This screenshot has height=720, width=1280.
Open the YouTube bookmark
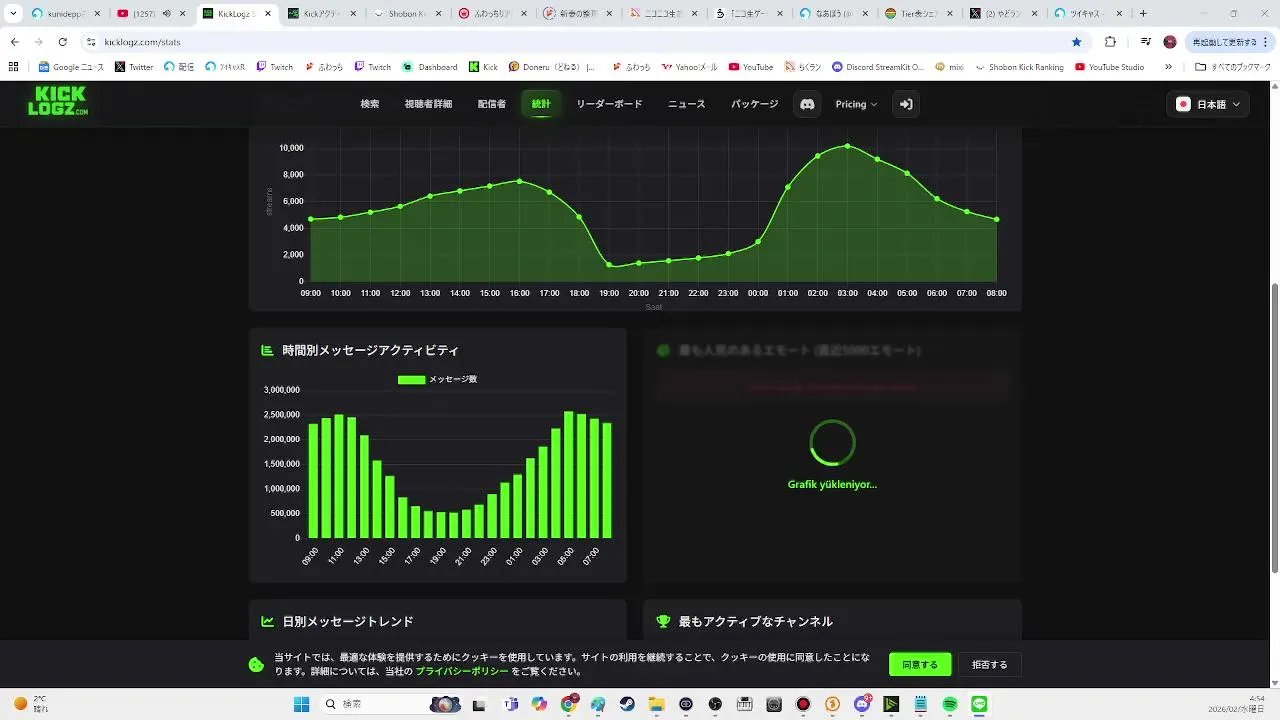click(x=751, y=67)
